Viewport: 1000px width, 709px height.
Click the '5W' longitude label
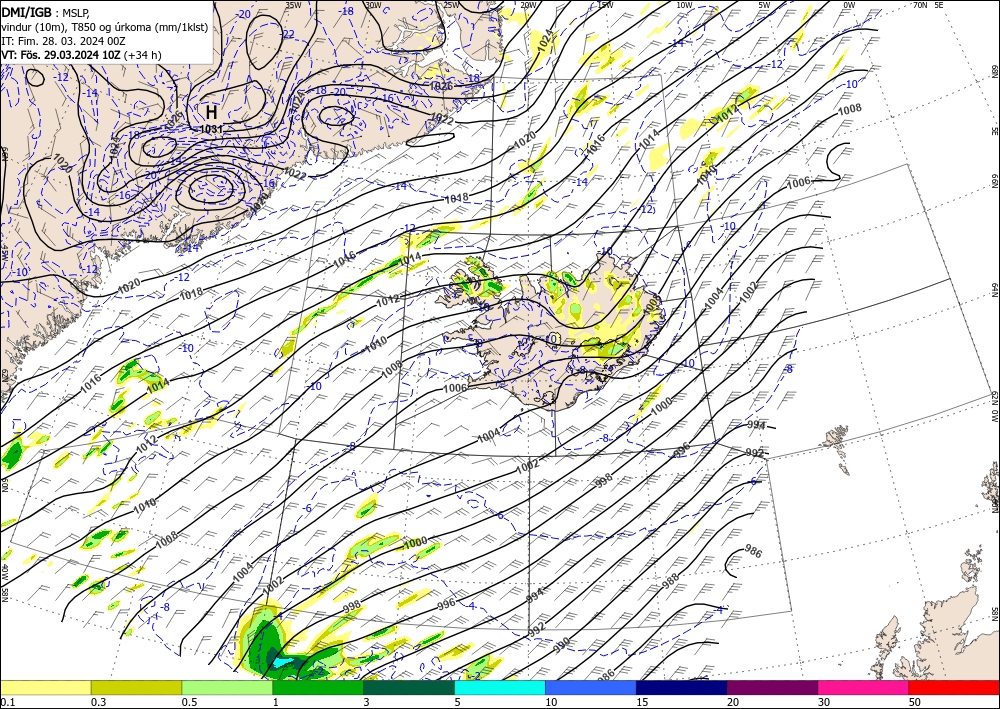coord(766,5)
